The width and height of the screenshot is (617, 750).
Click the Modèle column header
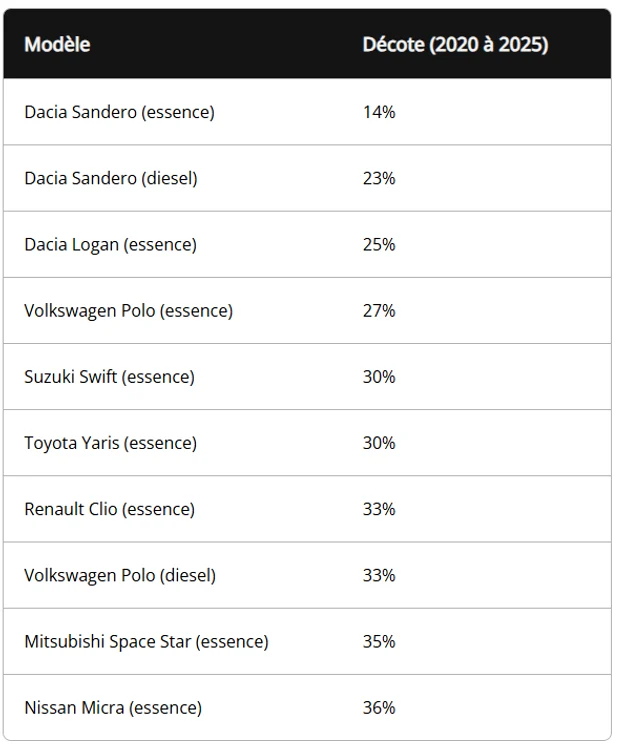coord(57,45)
